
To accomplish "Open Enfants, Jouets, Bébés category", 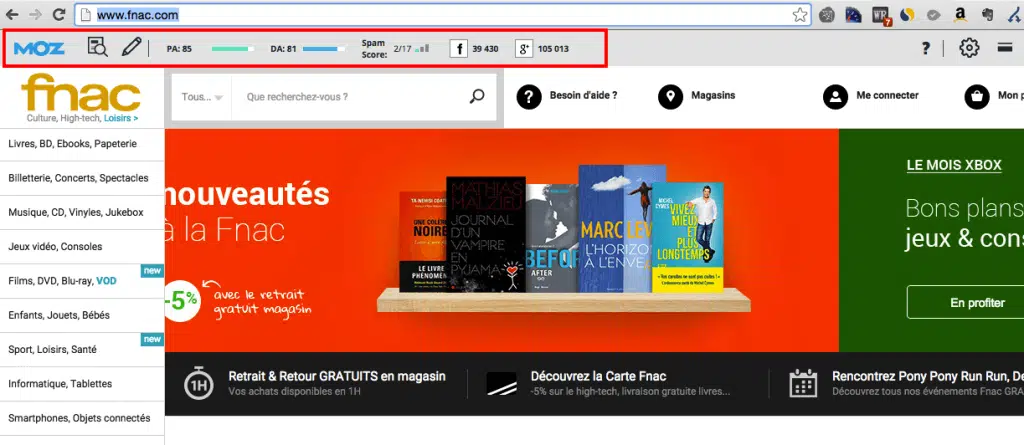I will (x=82, y=315).
